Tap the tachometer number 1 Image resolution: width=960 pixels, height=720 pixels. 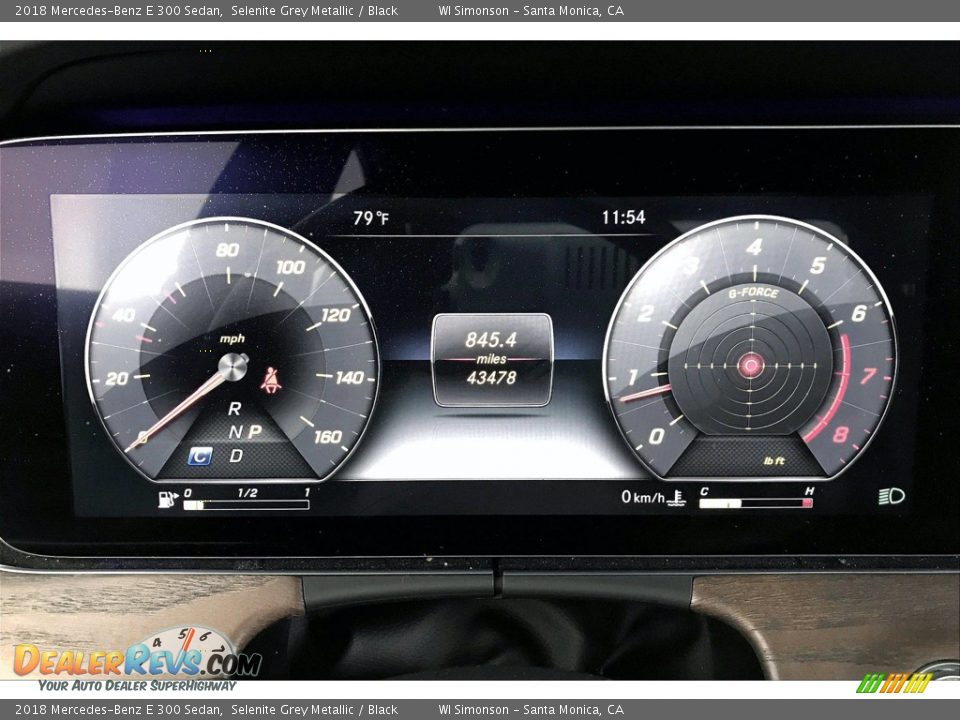pyautogui.click(x=632, y=377)
